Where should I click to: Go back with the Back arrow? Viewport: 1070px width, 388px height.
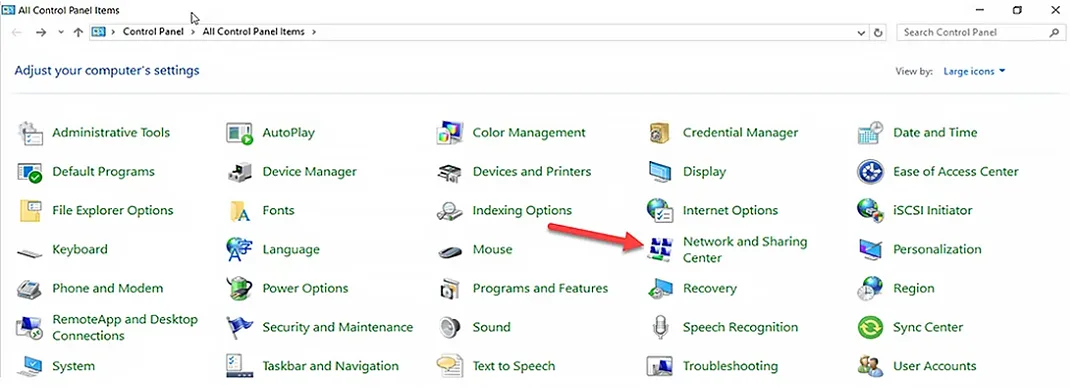click(17, 32)
